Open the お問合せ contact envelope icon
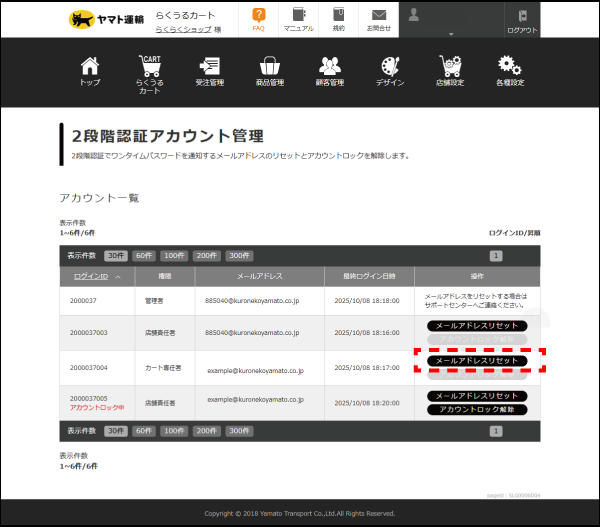600x527 pixels. pyautogui.click(x=378, y=17)
